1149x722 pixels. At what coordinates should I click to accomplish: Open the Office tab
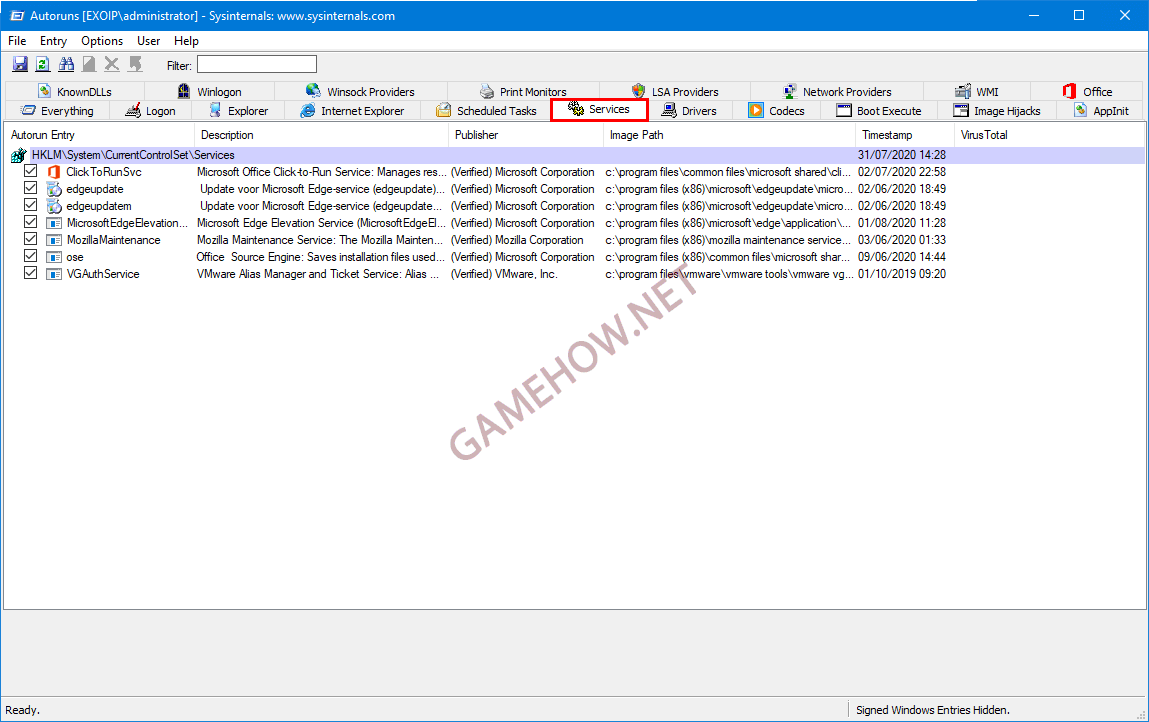(x=1087, y=92)
